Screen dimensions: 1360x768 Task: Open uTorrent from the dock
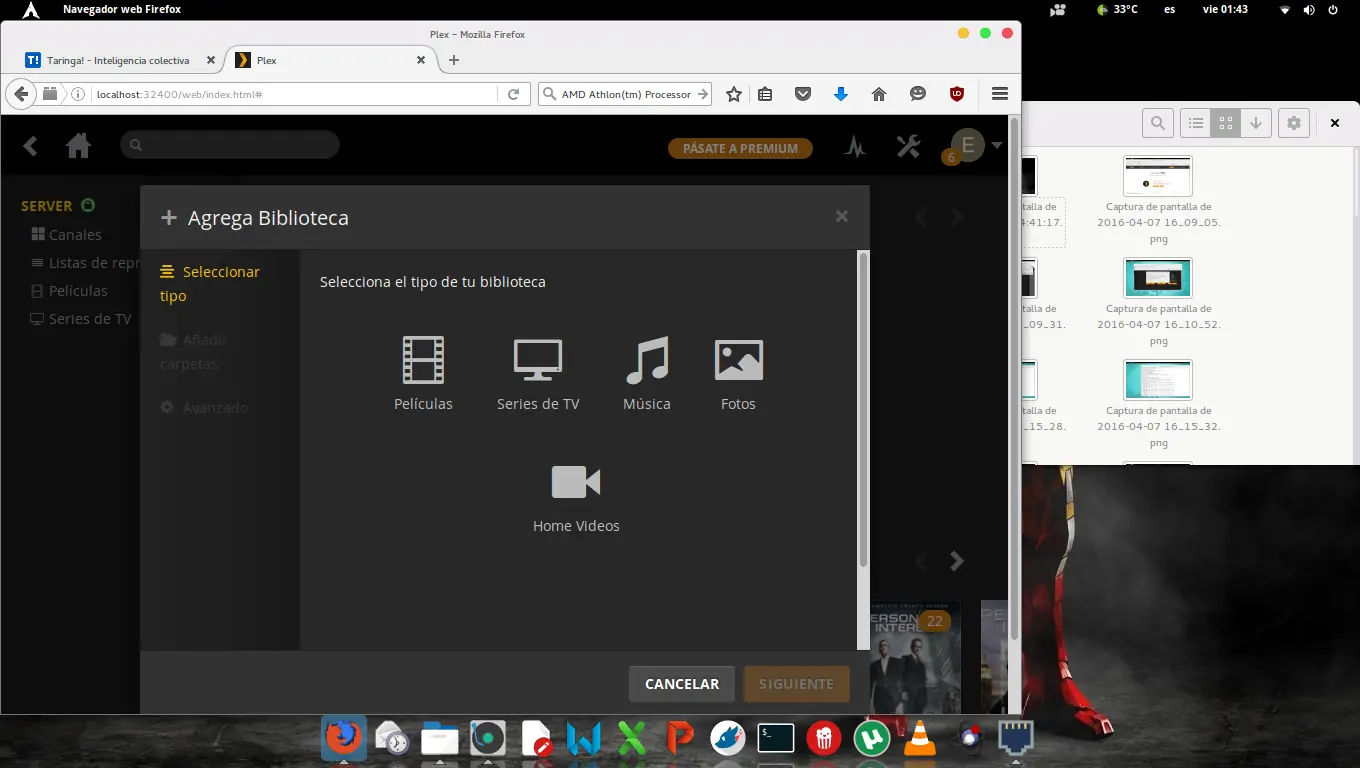click(872, 738)
